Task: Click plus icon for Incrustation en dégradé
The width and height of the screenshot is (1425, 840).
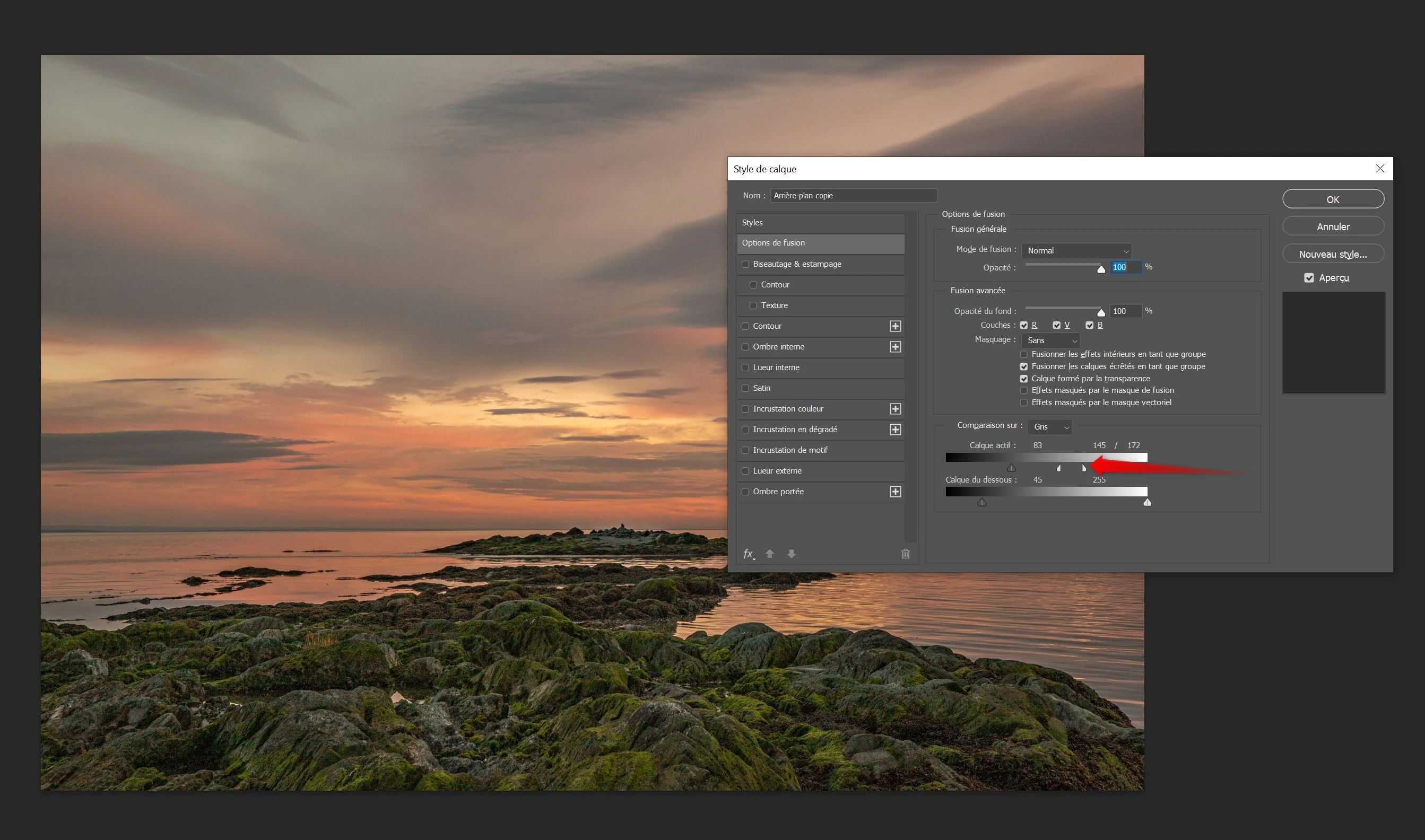Action: 895,430
